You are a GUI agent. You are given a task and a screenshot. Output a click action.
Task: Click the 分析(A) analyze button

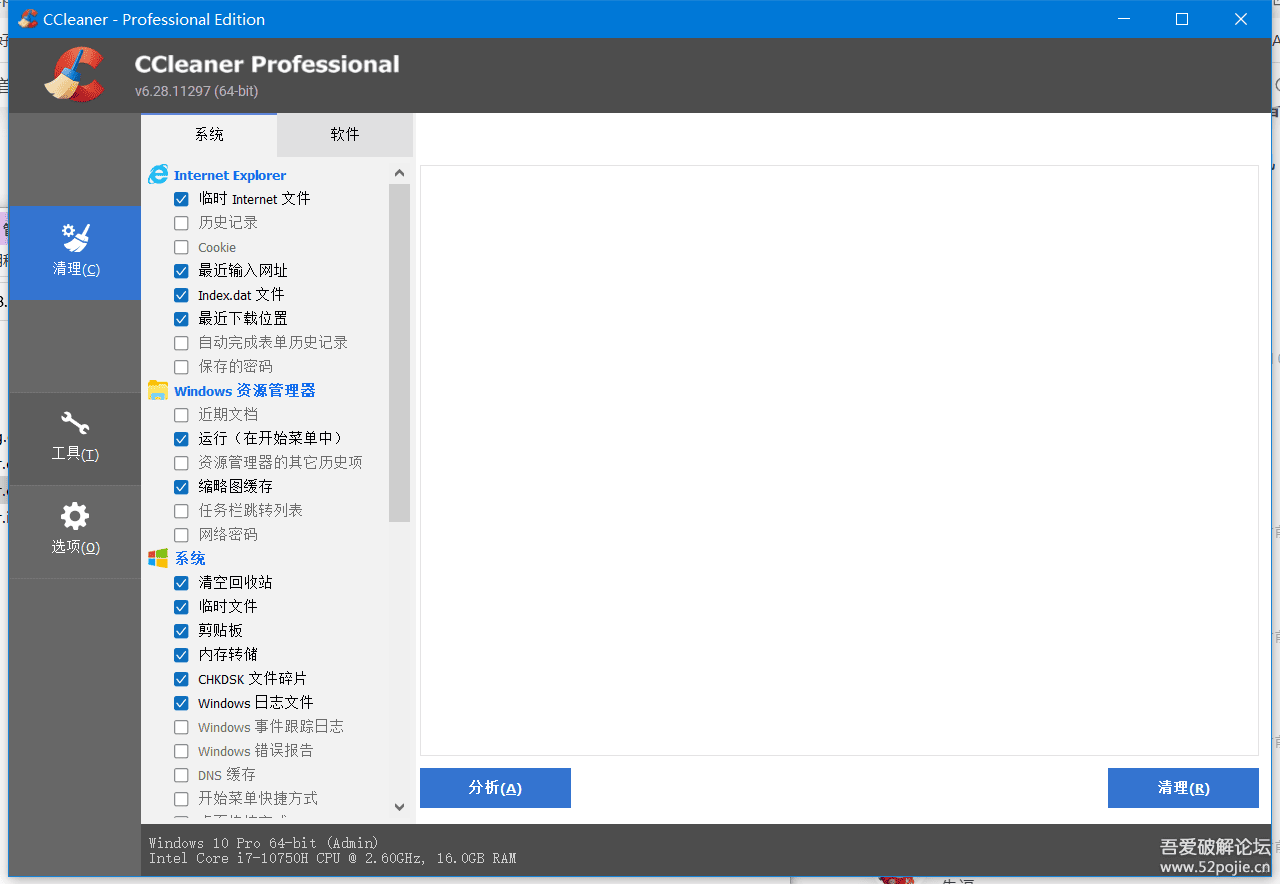click(x=495, y=788)
